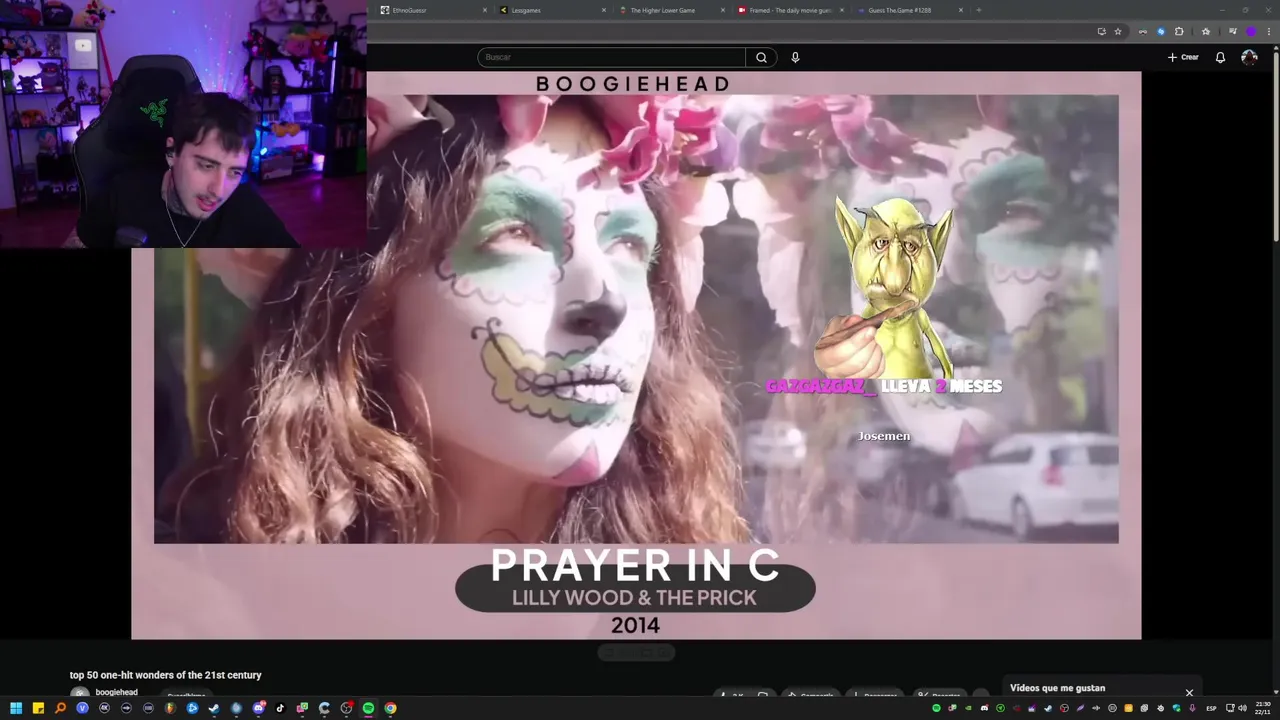The image size is (1280, 720).
Task: Open Discord from the taskbar
Action: pos(259,708)
